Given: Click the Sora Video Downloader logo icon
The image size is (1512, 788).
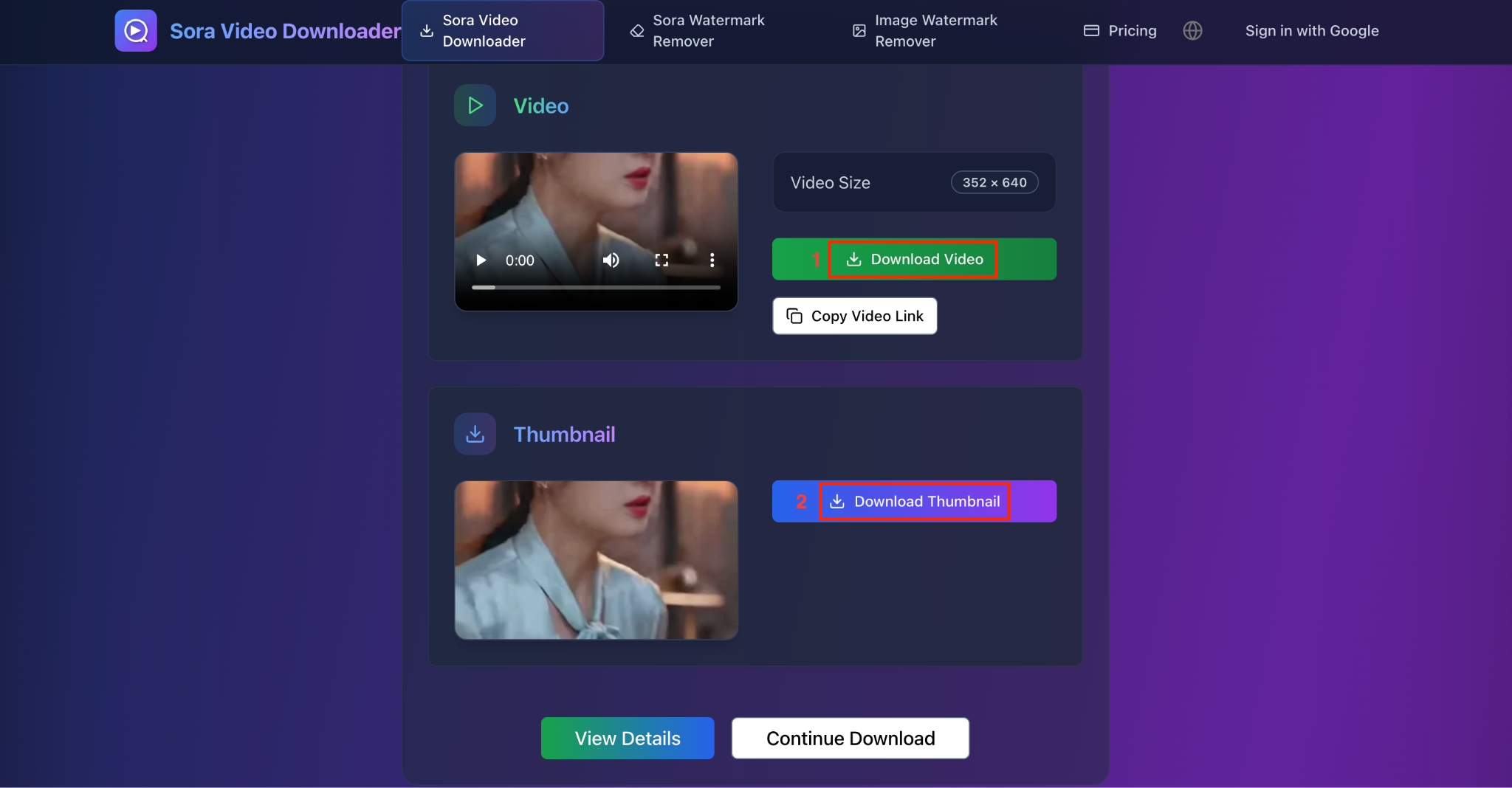Looking at the screenshot, I should tap(136, 30).
